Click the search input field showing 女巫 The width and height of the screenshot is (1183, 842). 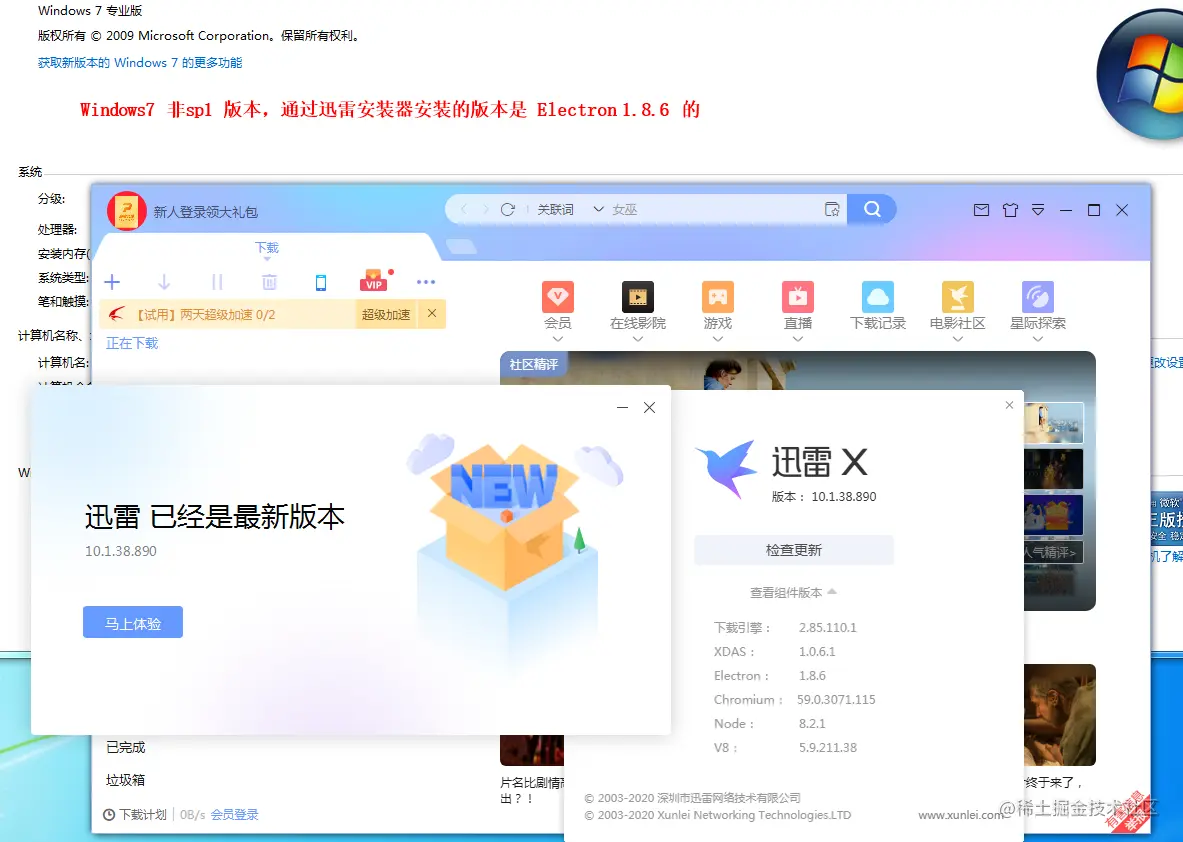(x=713, y=210)
